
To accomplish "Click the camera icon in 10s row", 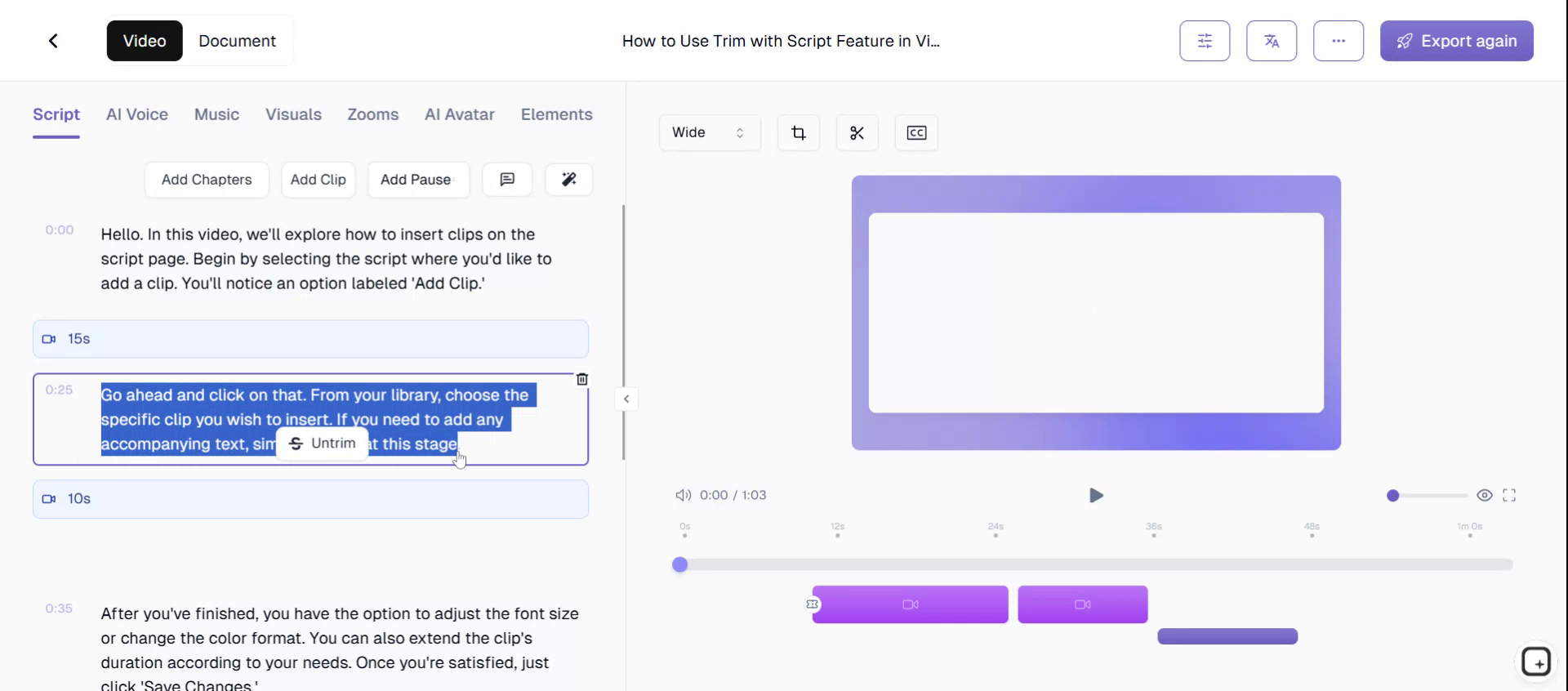I will pos(49,499).
